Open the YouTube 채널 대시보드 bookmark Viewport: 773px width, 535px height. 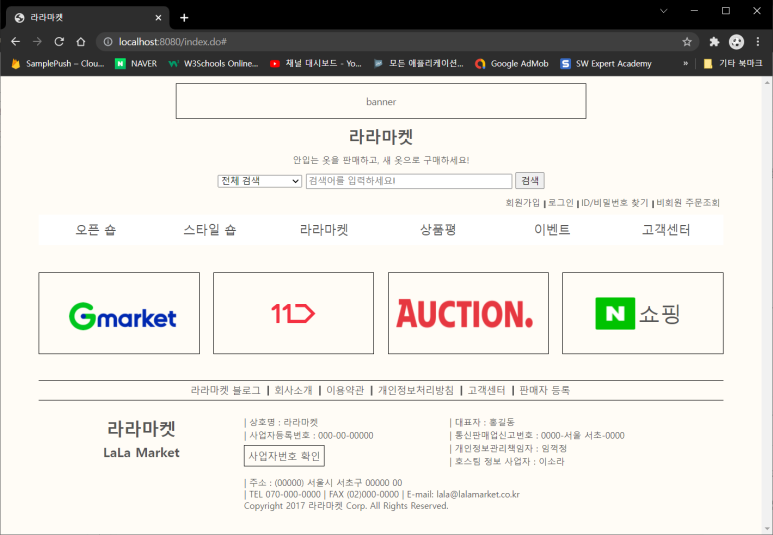pyautogui.click(x=316, y=64)
